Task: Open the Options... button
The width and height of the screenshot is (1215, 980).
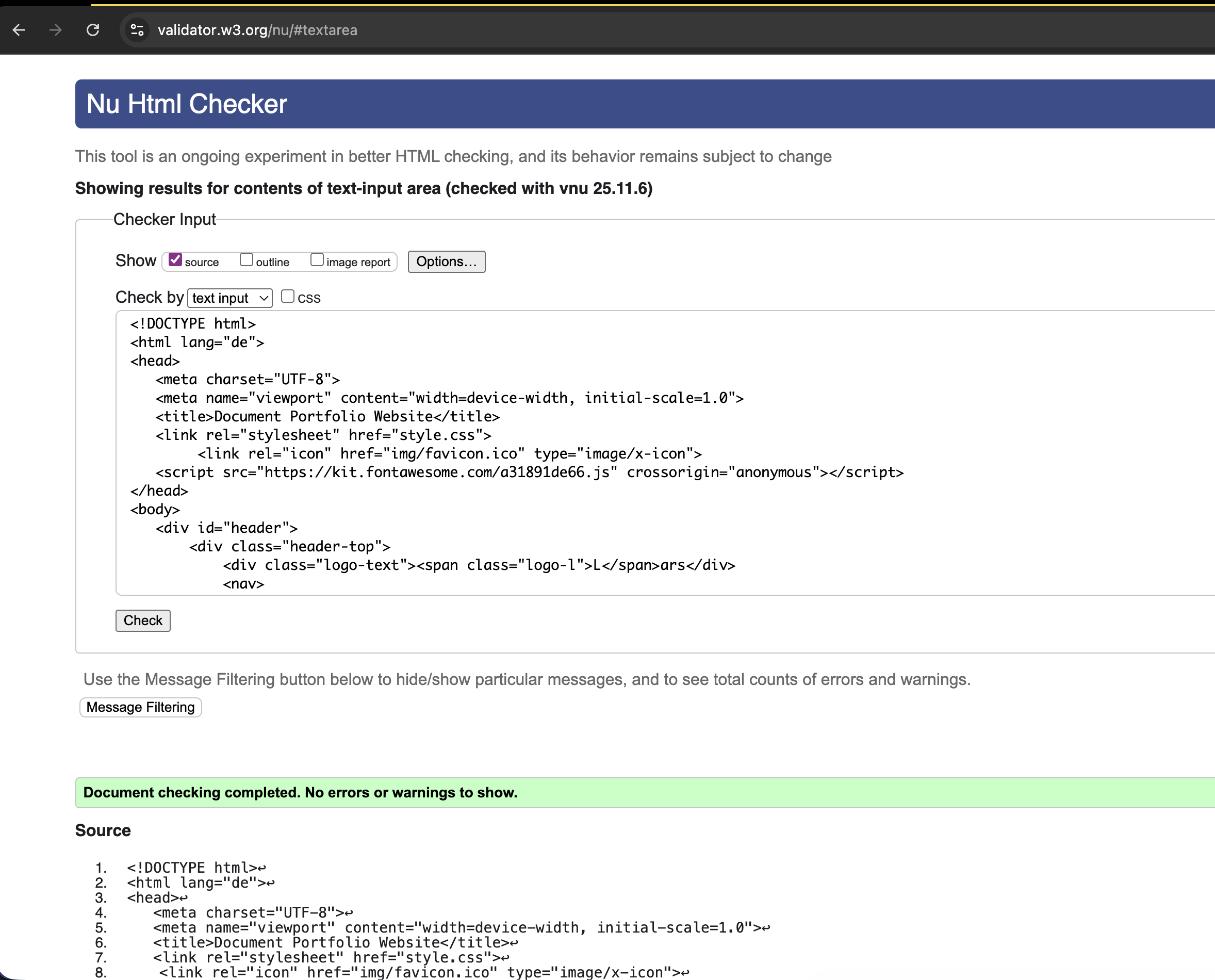Action: (447, 262)
